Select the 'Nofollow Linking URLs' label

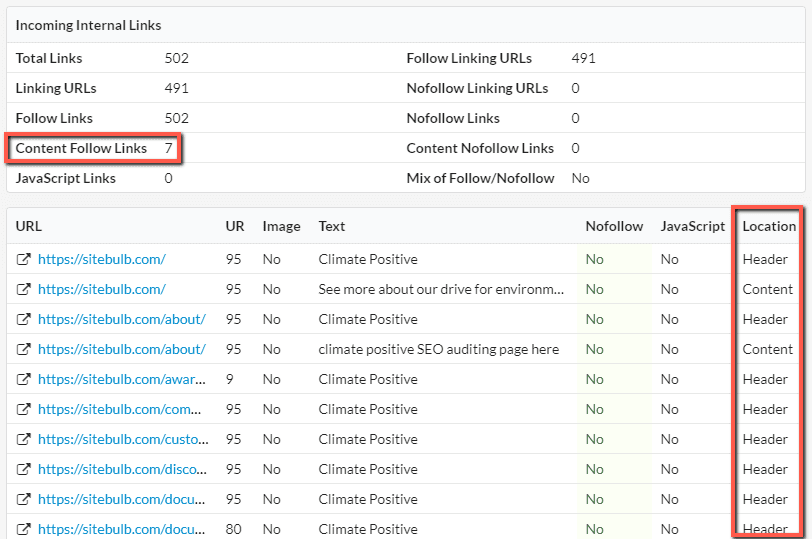click(x=477, y=88)
